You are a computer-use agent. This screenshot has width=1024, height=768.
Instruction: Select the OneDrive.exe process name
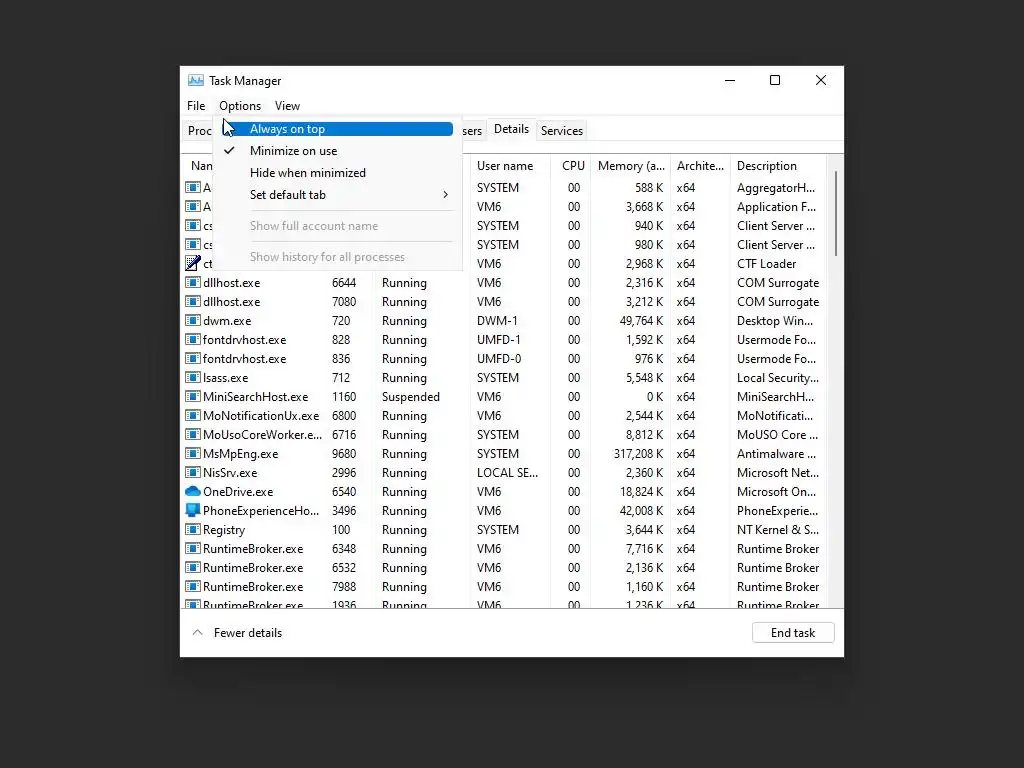pyautogui.click(x=238, y=492)
